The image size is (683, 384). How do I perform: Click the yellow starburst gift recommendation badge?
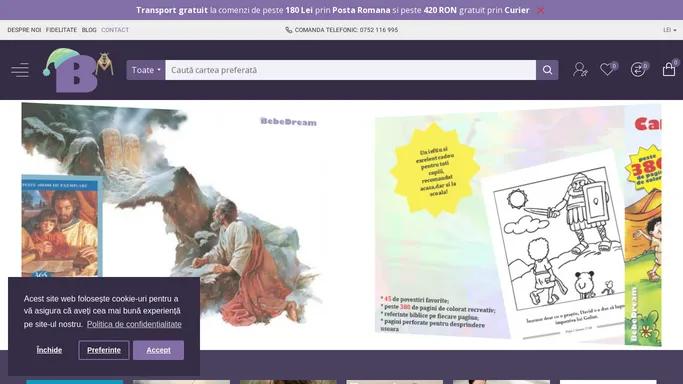point(435,170)
